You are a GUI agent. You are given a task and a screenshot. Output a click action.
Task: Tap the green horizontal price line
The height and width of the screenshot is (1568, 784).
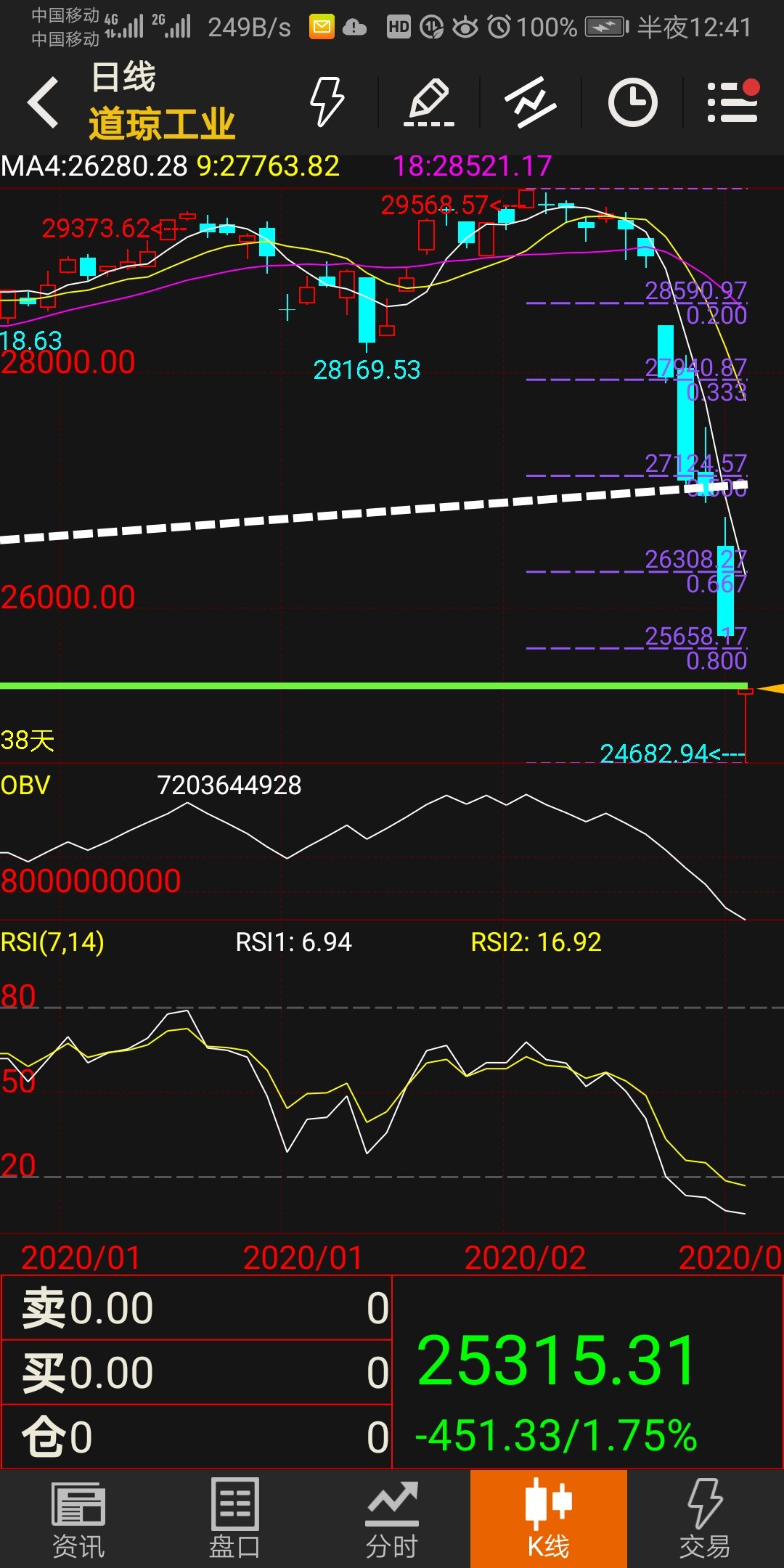pos(374,686)
